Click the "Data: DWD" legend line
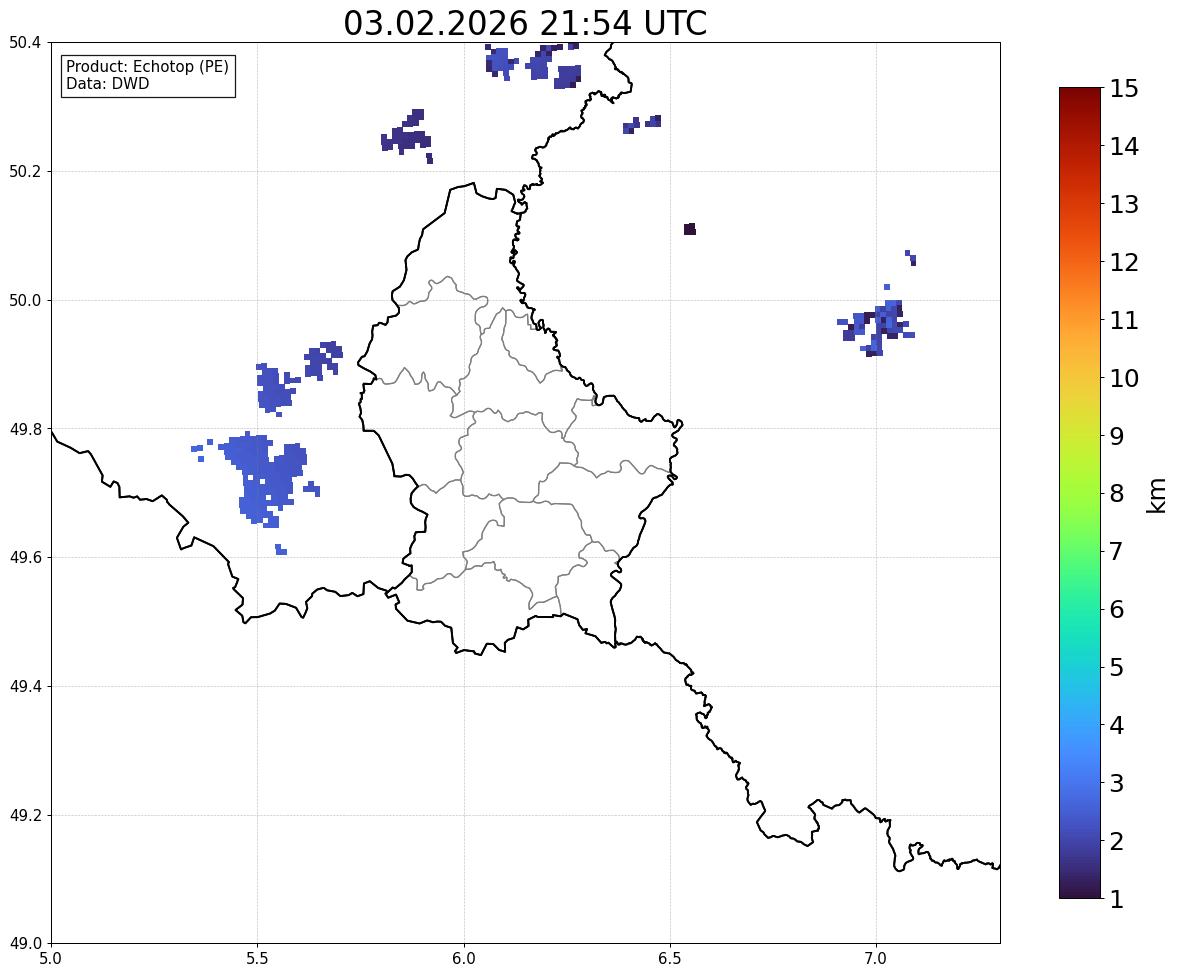This screenshot has width=1178, height=976. click(x=107, y=83)
